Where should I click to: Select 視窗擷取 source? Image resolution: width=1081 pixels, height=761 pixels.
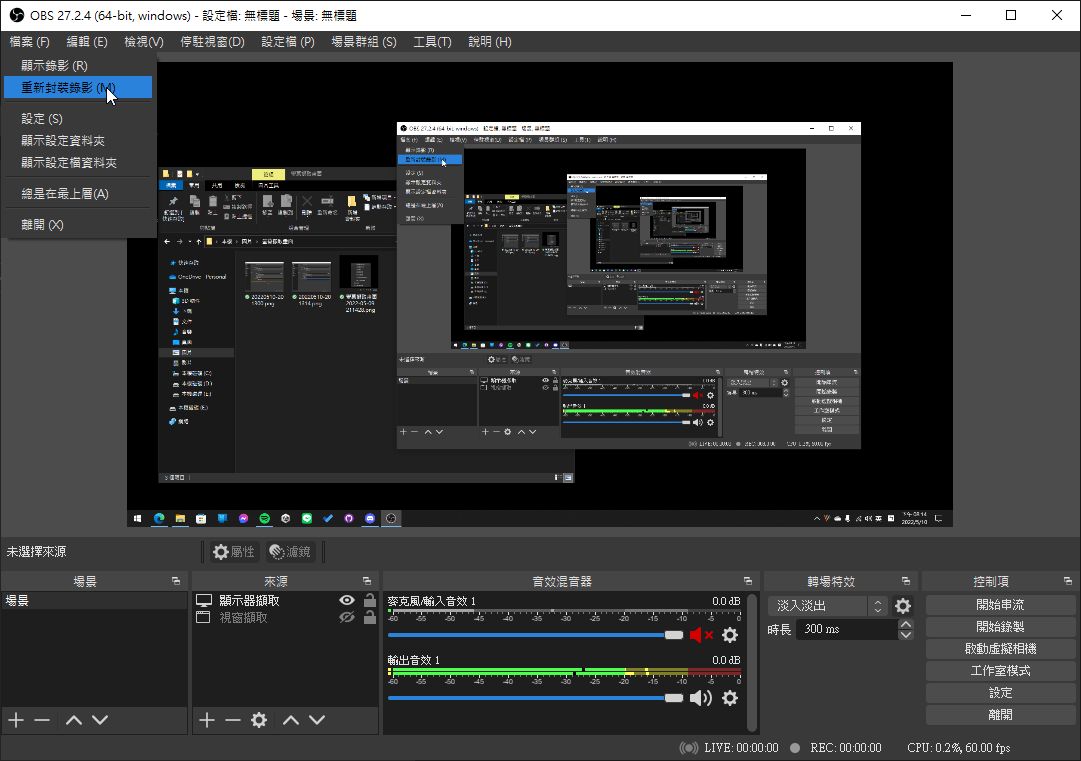pos(243,618)
